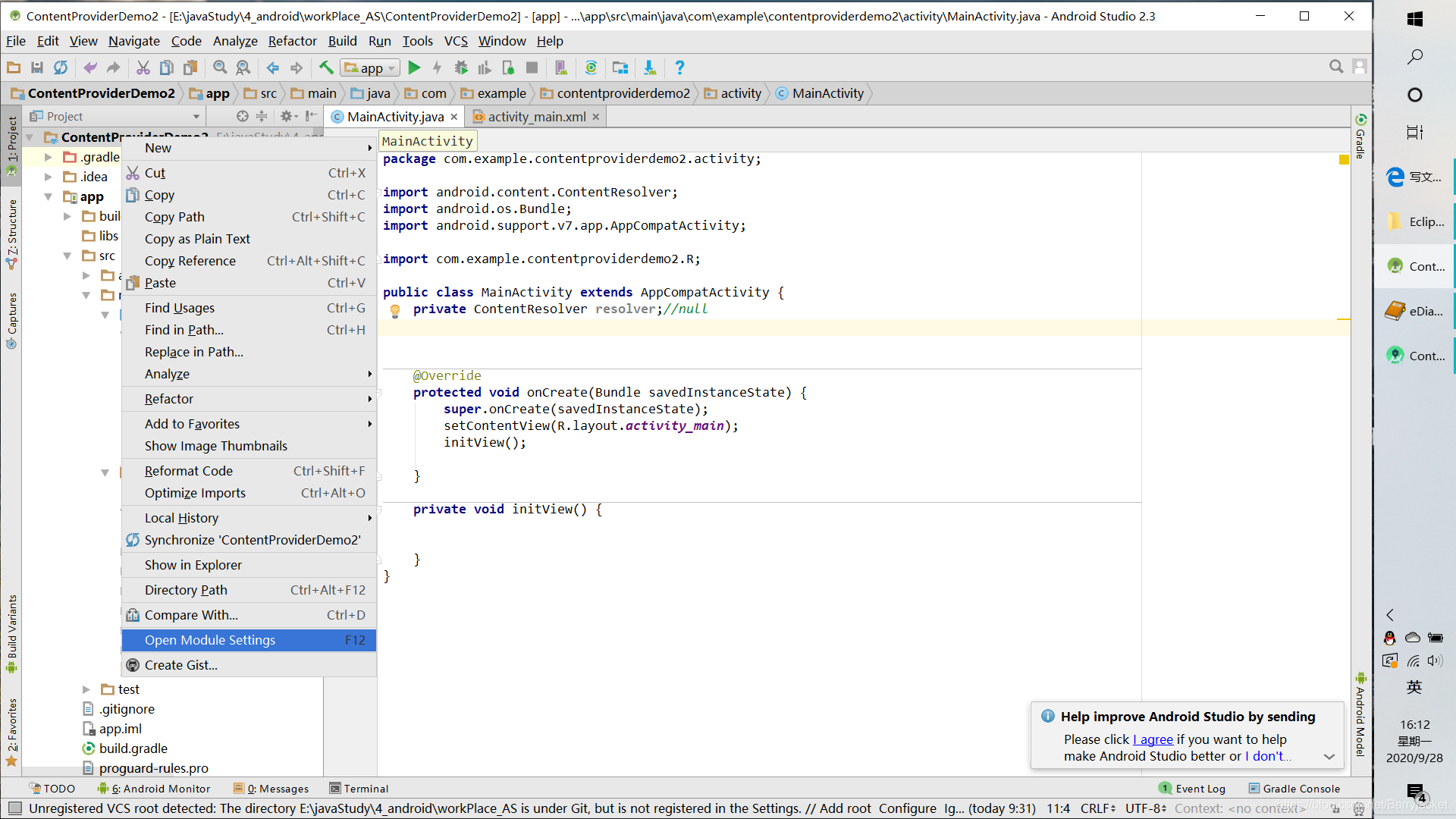Click the Attach debugger to process icon
The width and height of the screenshot is (1456, 819).
(509, 67)
